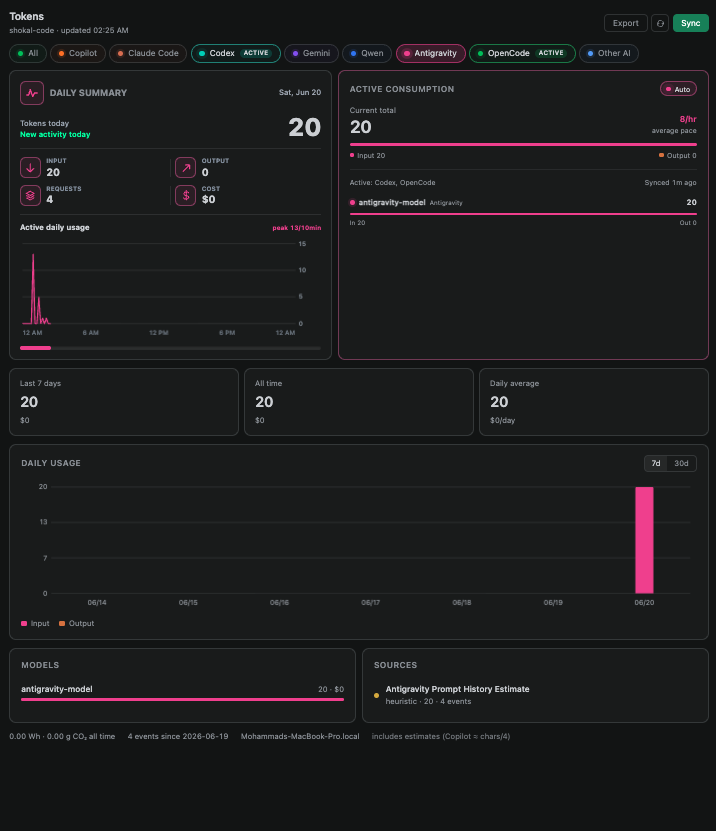Image resolution: width=716 pixels, height=831 pixels.
Task: Select the Codex active filter chip
Action: pos(236,54)
